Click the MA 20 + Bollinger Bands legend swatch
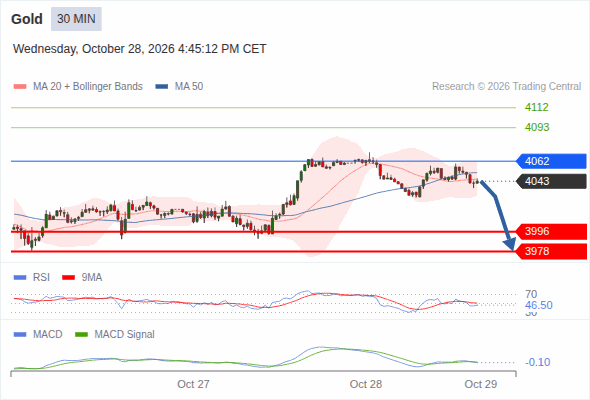The width and height of the screenshot is (590, 400). point(20,87)
